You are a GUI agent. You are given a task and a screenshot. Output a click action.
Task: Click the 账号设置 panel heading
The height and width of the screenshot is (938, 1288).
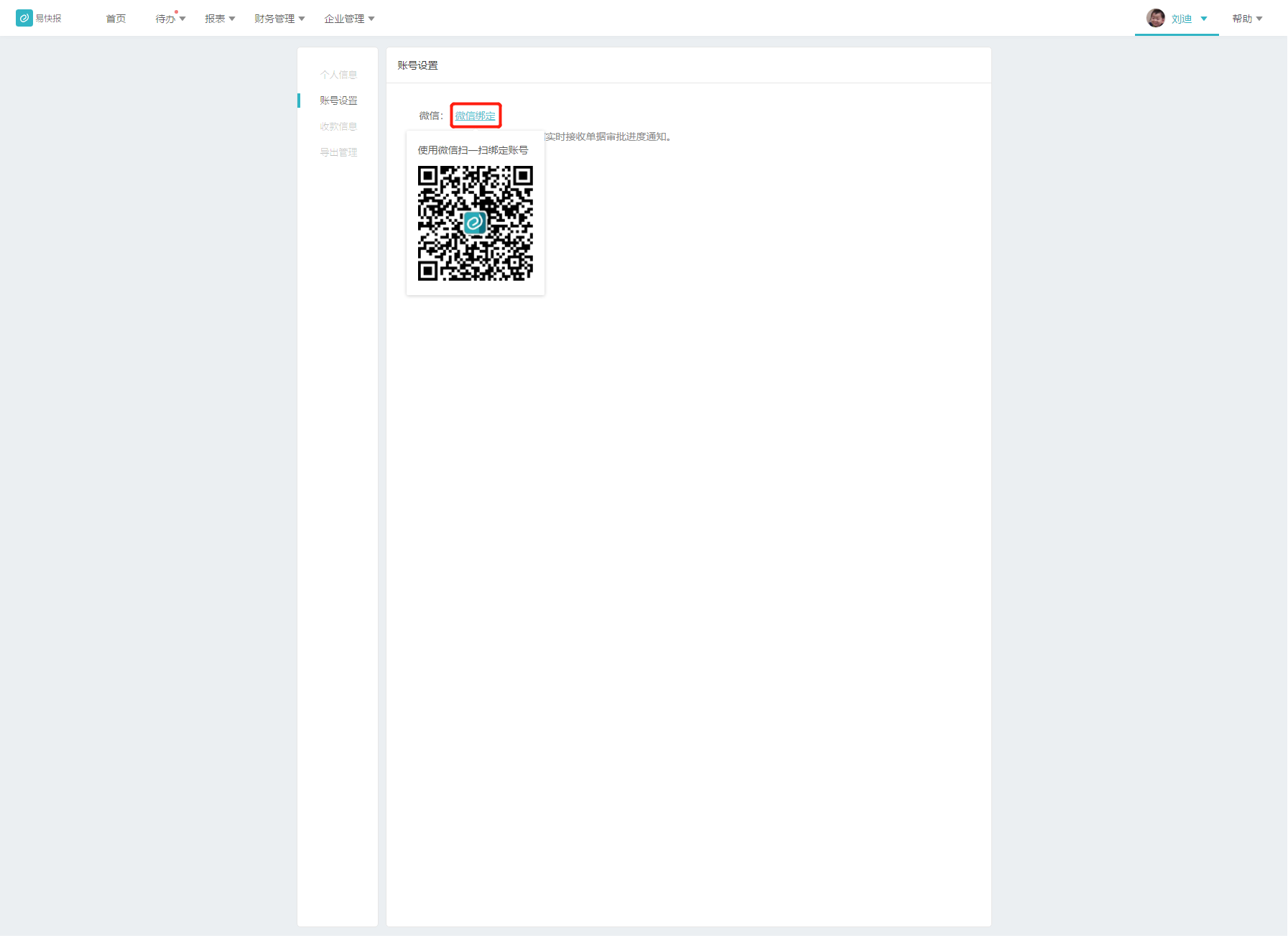tap(417, 65)
